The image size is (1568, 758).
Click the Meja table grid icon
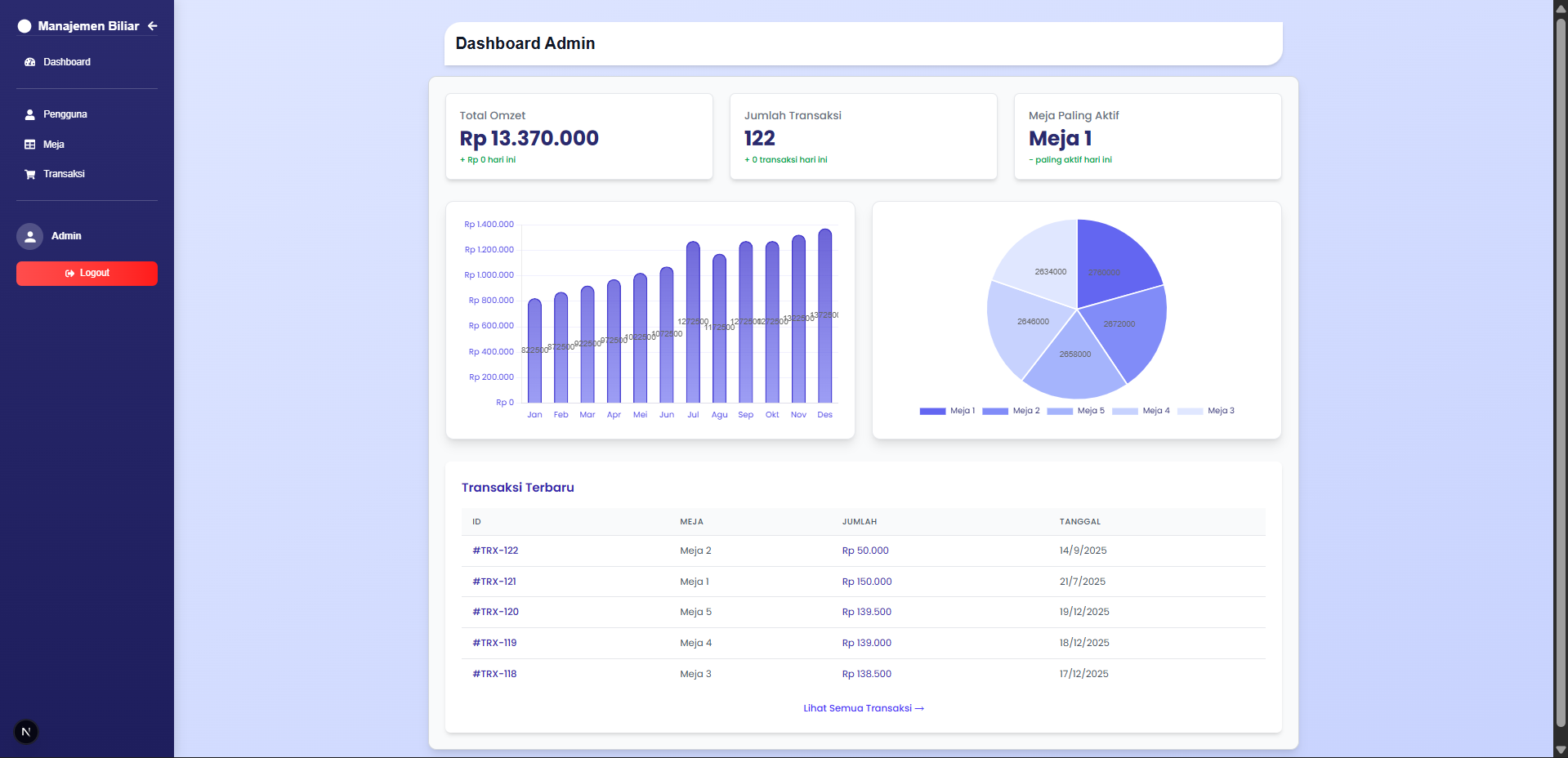(x=30, y=145)
